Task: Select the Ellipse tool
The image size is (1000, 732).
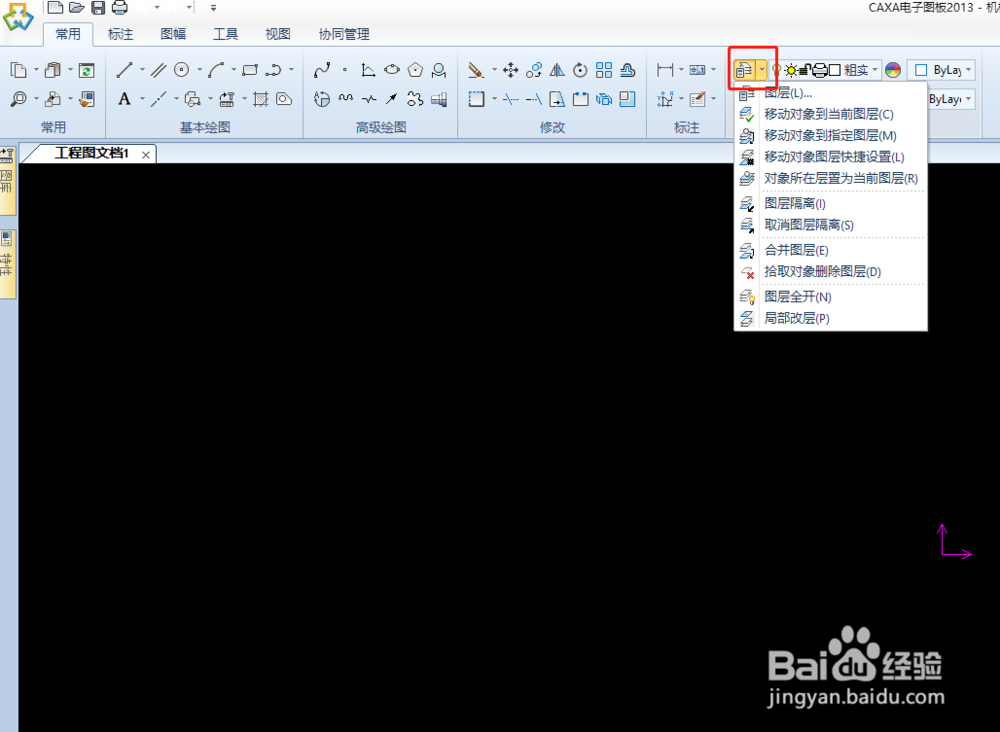Action: (392, 70)
